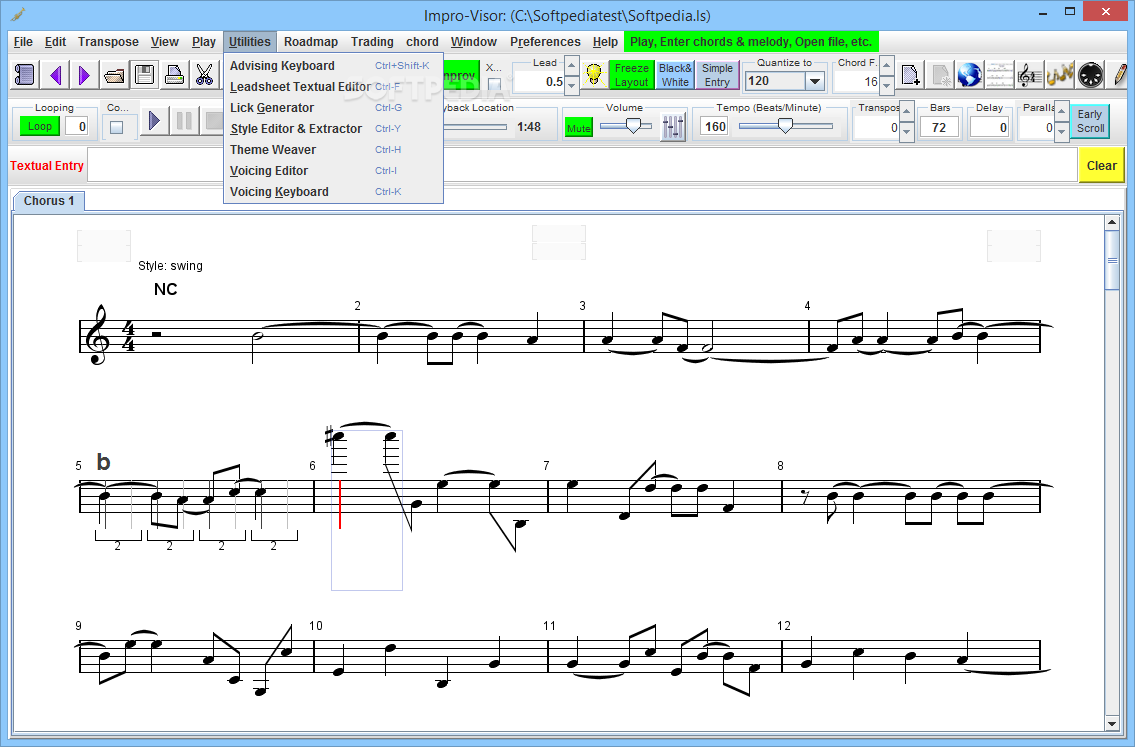Toggle Black & White mode

[x=675, y=75]
